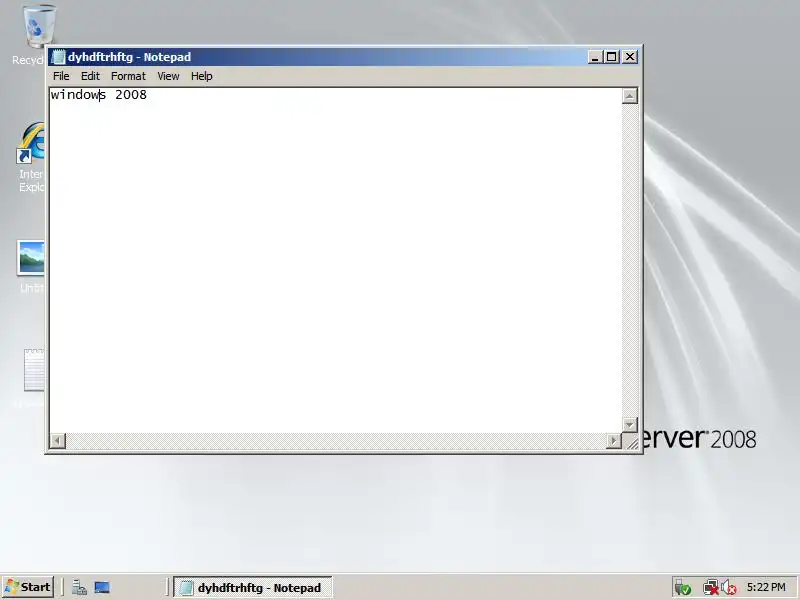Click the vertical scrollbar down arrow
800x600 pixels.
coord(630,424)
